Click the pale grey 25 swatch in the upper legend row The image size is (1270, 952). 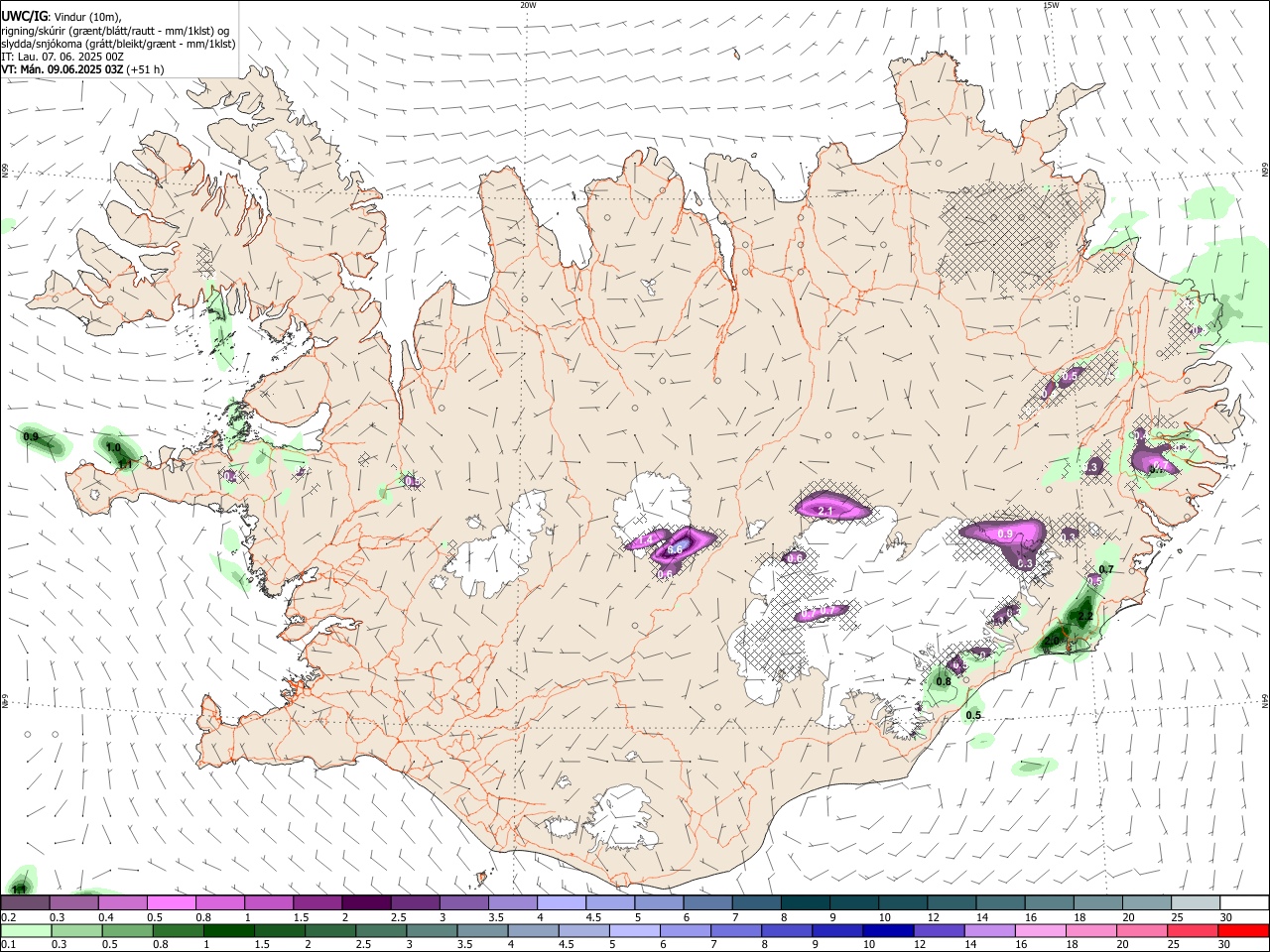coord(1196,902)
